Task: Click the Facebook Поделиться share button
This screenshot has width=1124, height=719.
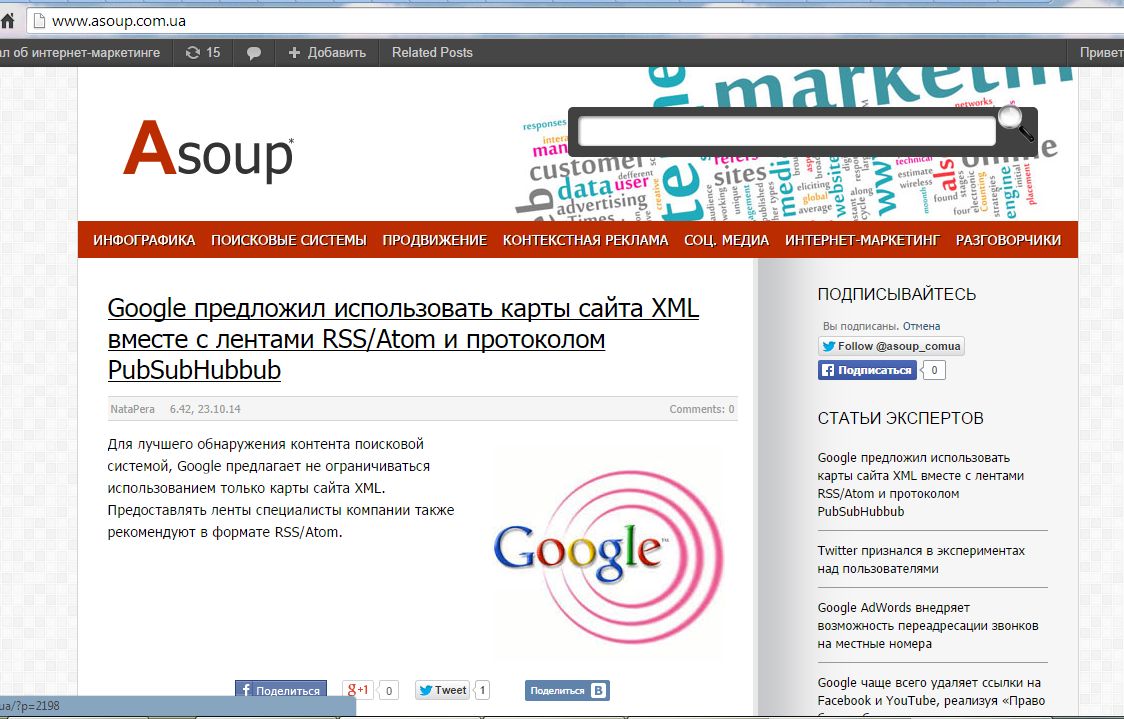Action: (281, 690)
